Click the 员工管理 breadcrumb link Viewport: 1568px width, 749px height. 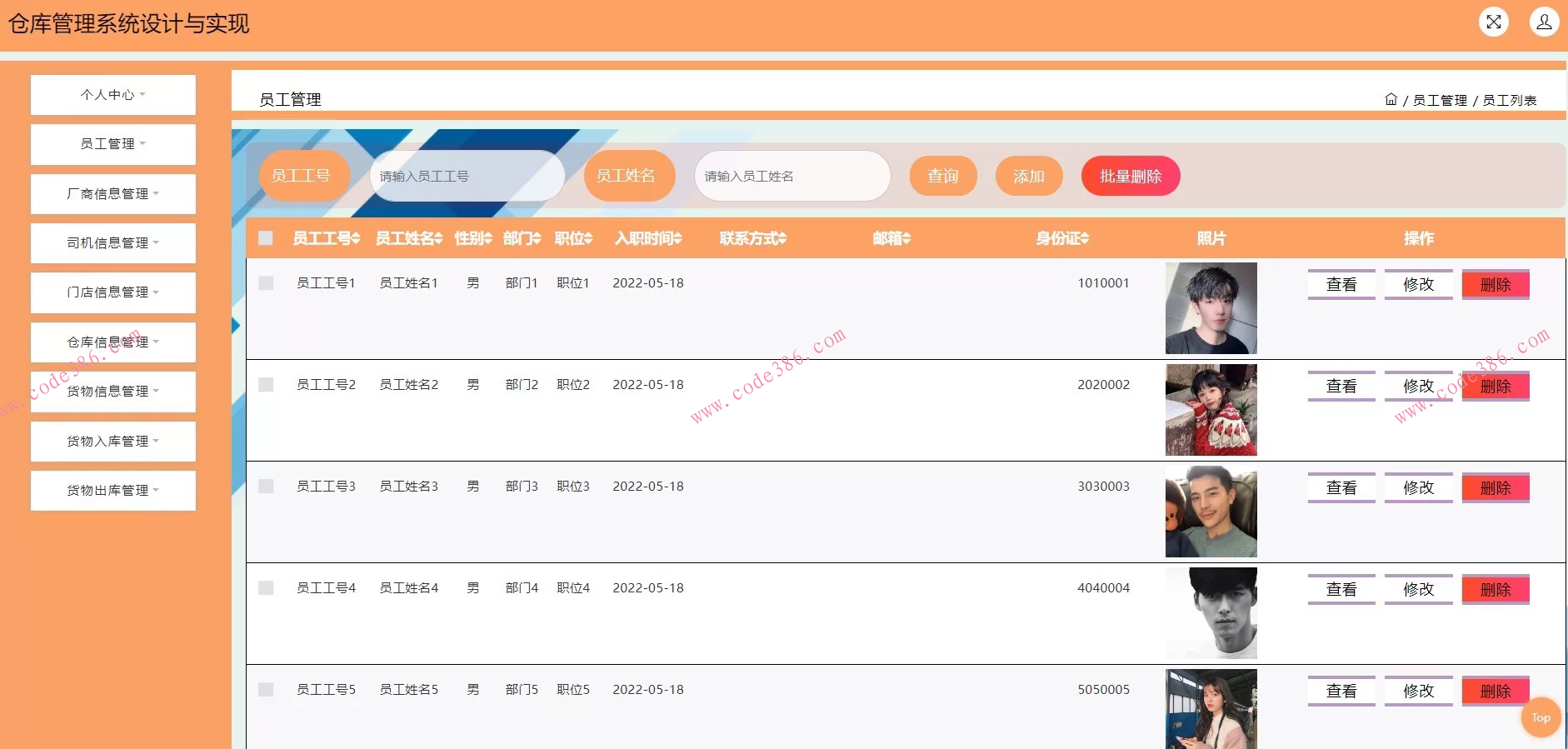coord(1440,100)
